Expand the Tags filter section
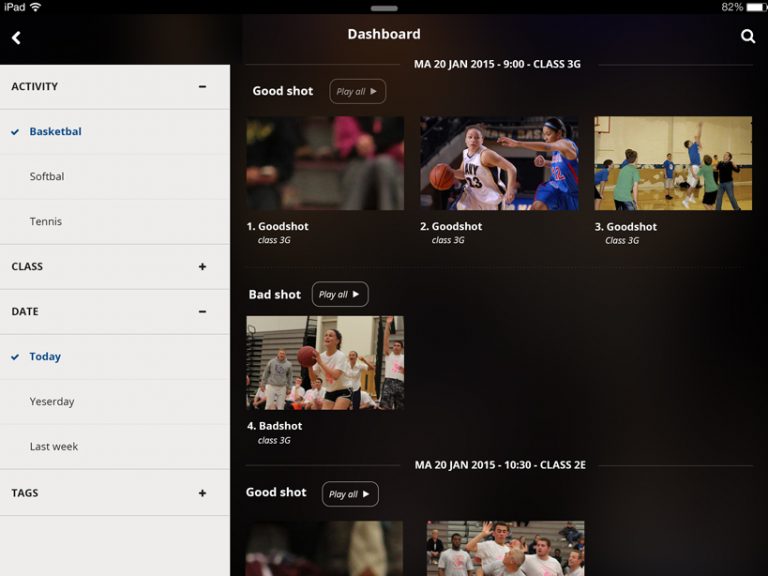The height and width of the screenshot is (576, 768). [x=202, y=493]
